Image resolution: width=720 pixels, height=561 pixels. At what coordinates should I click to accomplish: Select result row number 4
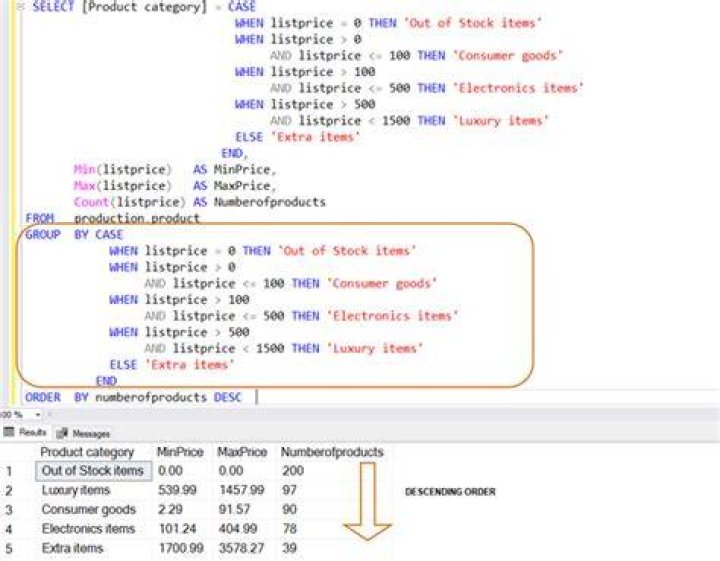point(9,529)
